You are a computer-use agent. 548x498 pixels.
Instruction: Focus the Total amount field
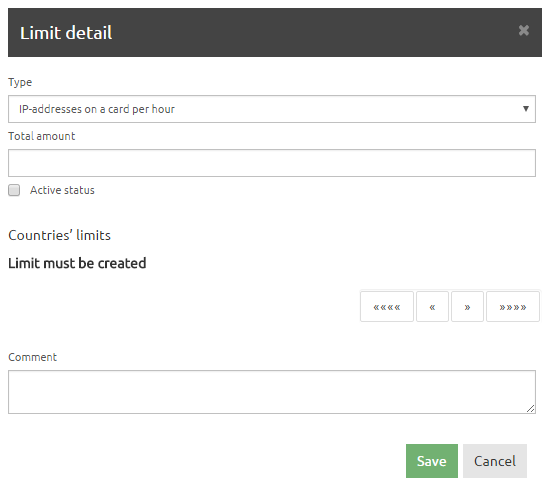(272, 163)
